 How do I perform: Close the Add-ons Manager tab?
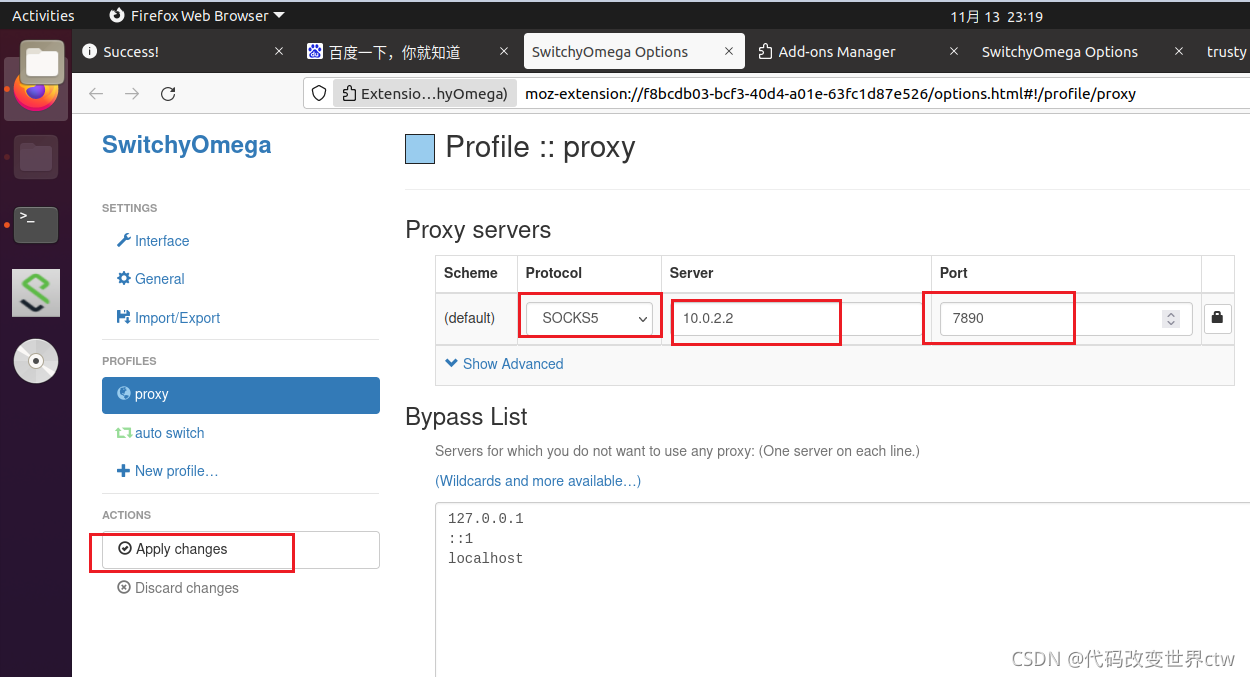click(954, 51)
